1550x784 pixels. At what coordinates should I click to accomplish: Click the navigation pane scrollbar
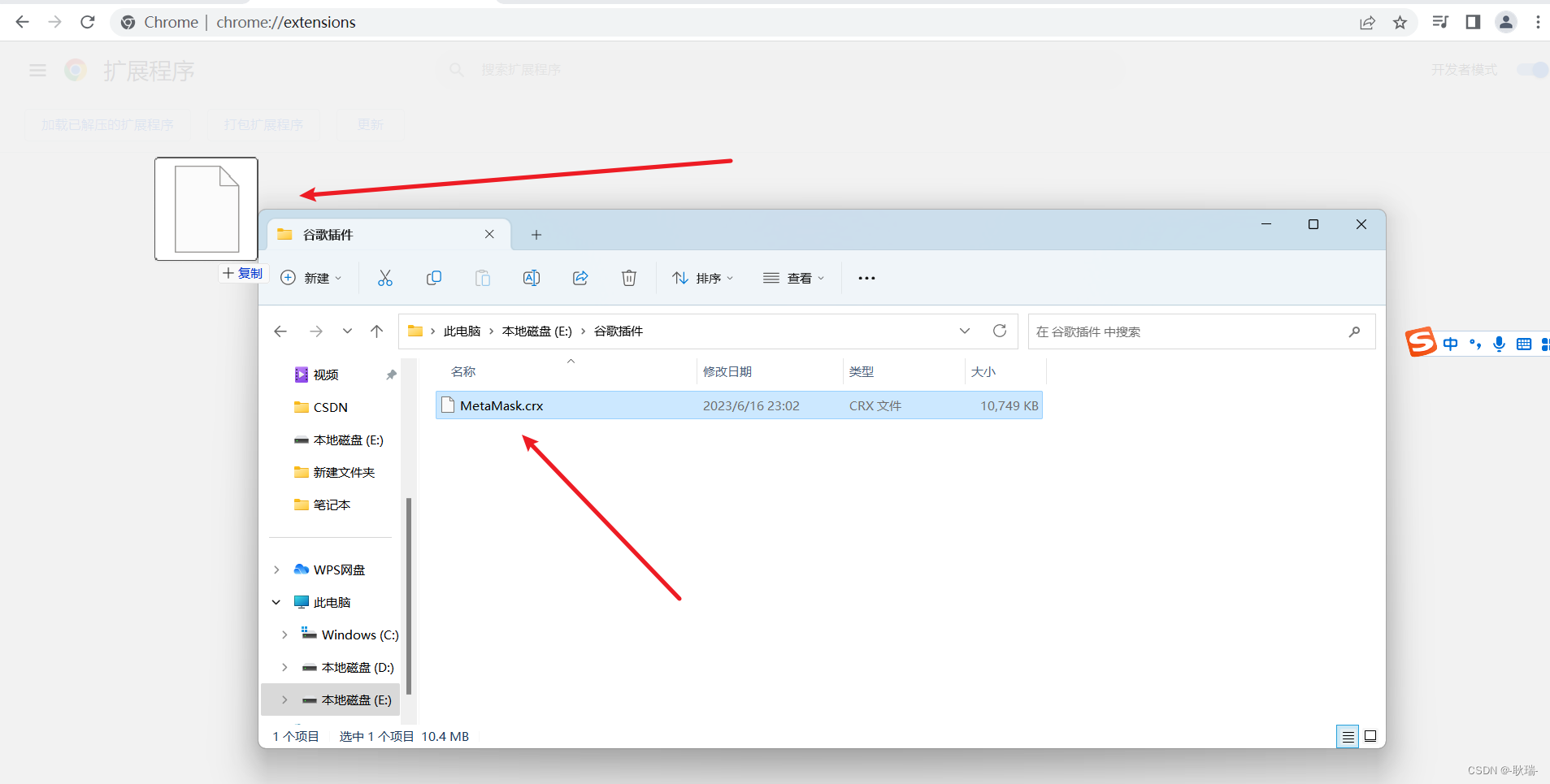(409, 596)
